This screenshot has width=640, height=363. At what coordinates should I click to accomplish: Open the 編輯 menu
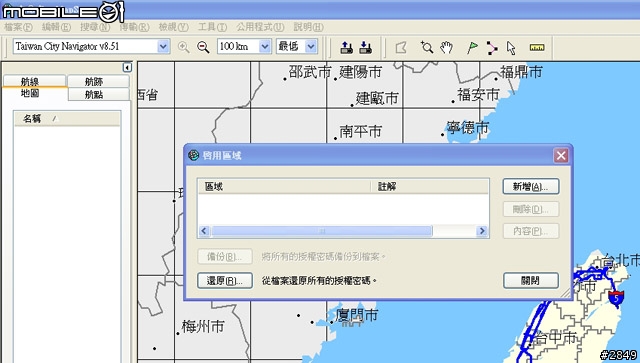pyautogui.click(x=56, y=27)
